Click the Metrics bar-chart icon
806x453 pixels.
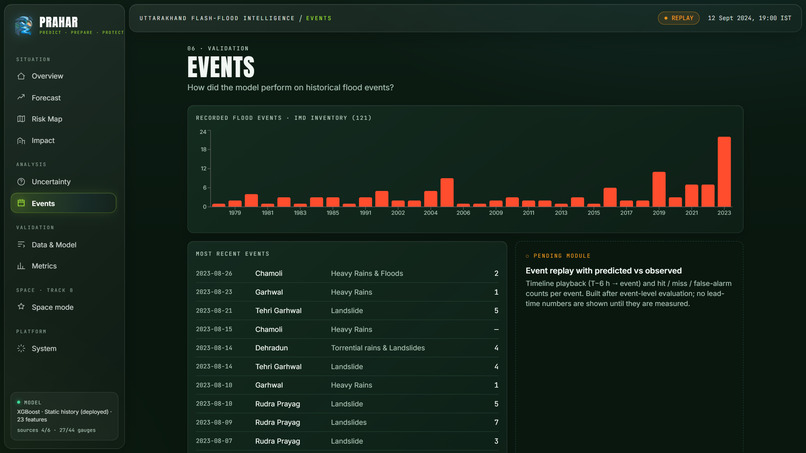(21, 266)
